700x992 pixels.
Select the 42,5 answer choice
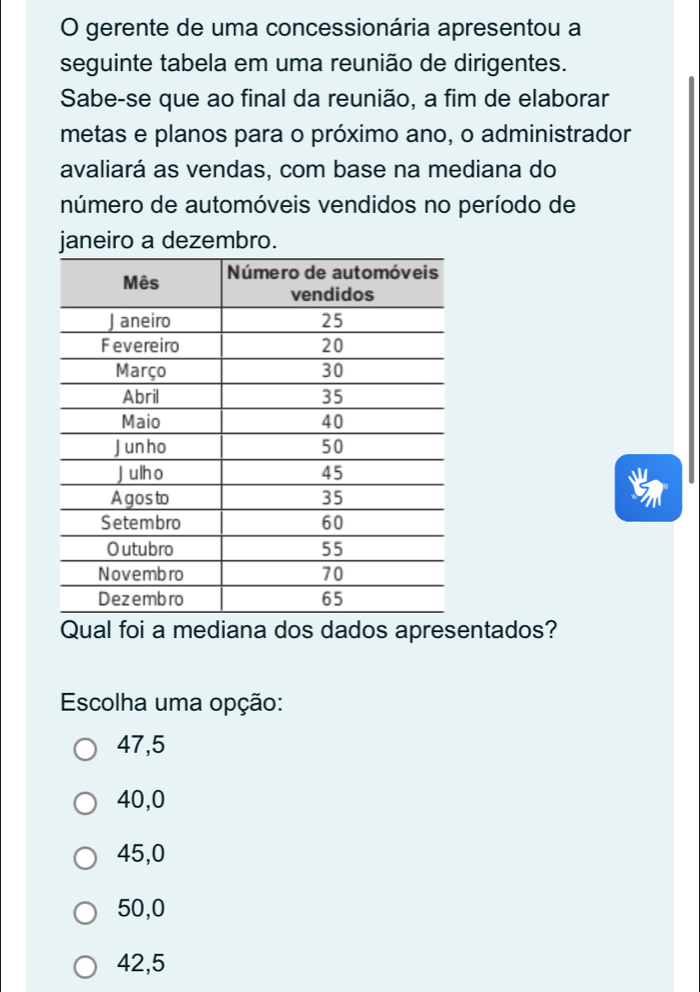(87, 965)
